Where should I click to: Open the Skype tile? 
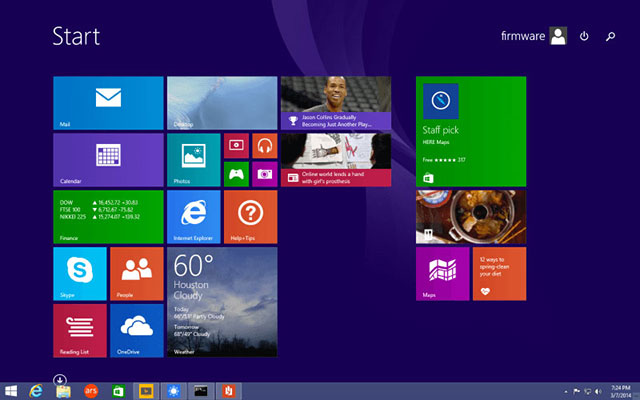tap(79, 274)
